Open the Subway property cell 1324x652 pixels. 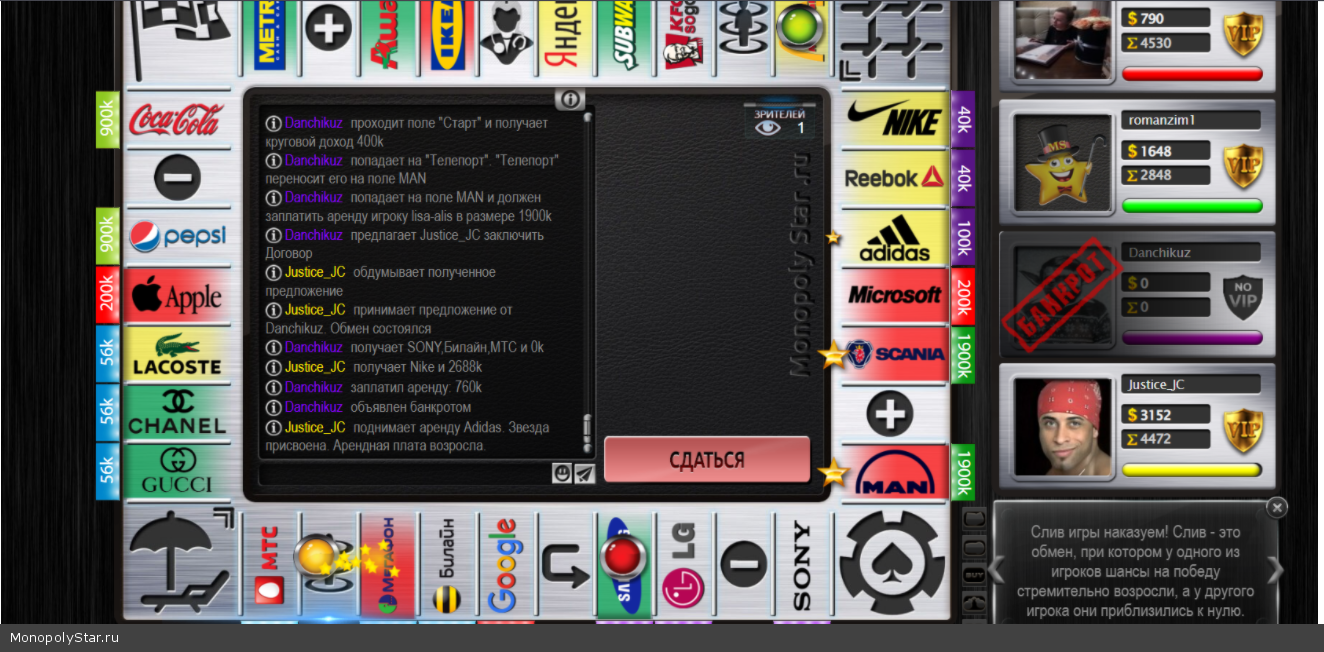624,38
